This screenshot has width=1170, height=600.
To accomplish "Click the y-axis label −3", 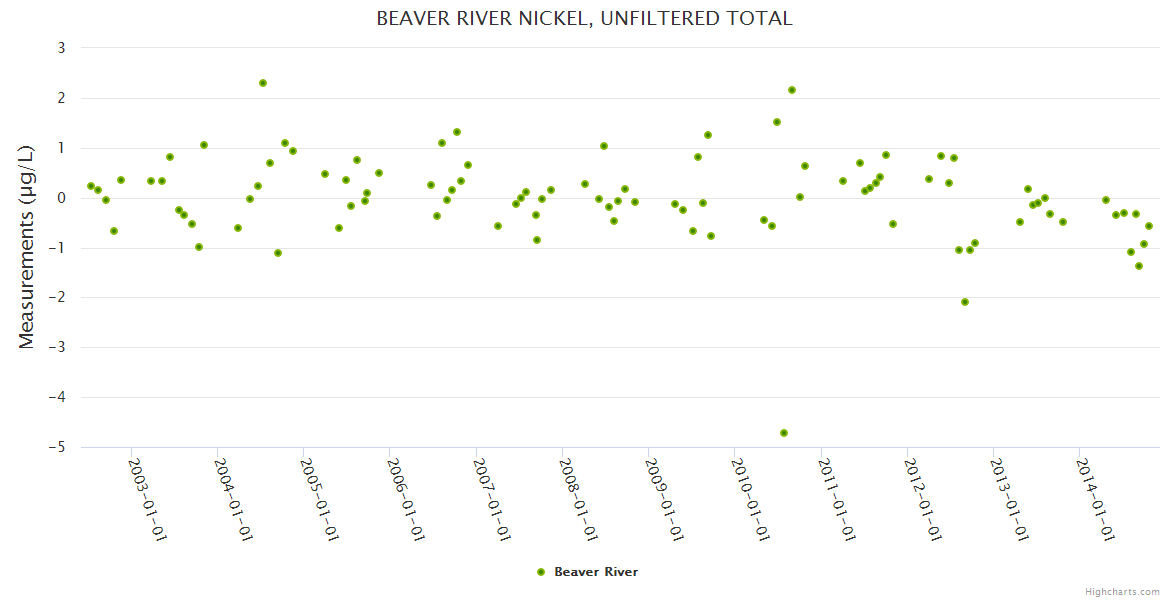I will click(58, 347).
